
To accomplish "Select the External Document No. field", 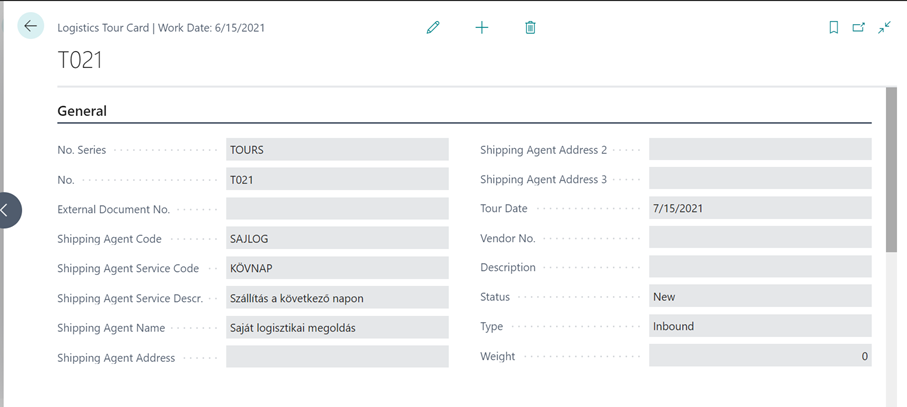I will coord(337,209).
